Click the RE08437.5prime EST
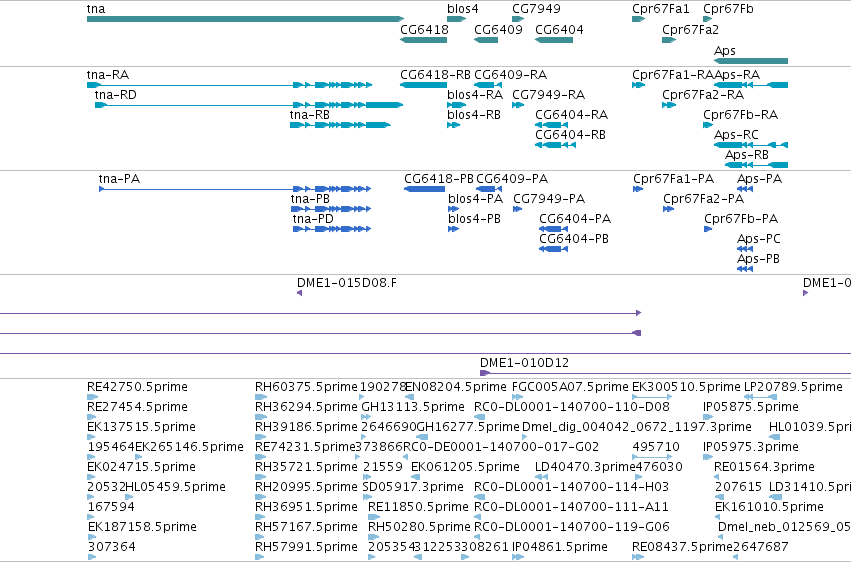Image resolution: width=851 pixels, height=562 pixels. [638, 557]
